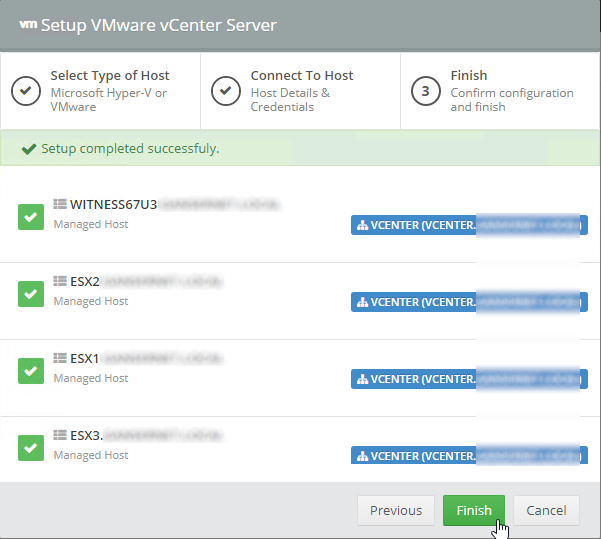The image size is (601, 539).
Task: Click the network icon in the ESX2 VCENTER tag
Action: (362, 302)
